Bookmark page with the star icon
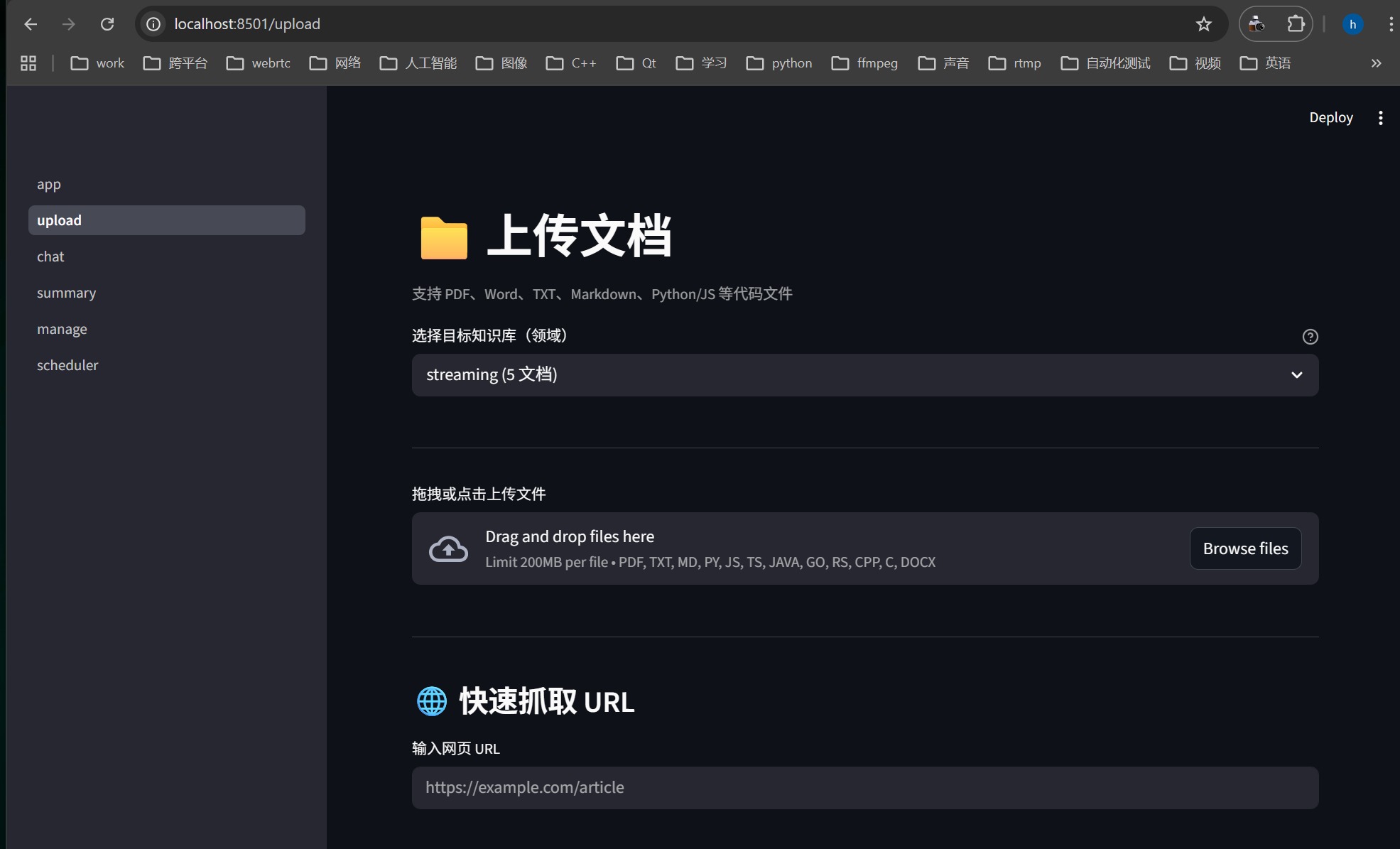The image size is (1400, 849). click(x=1203, y=24)
